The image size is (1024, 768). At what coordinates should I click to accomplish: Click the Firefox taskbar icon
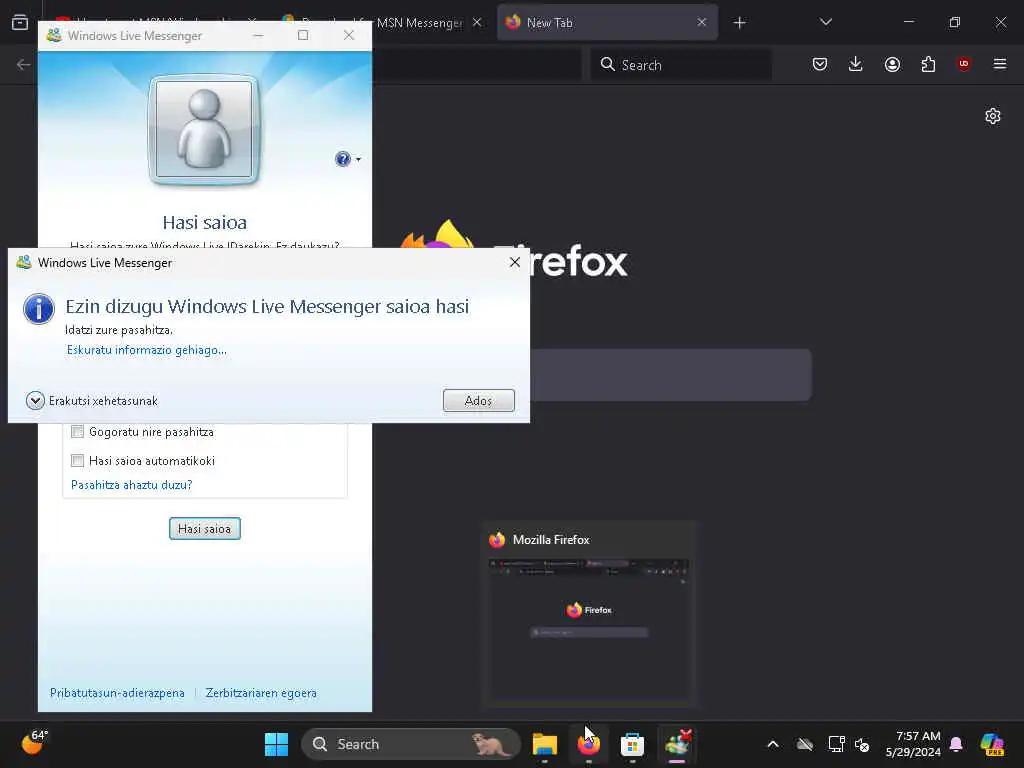pos(588,744)
